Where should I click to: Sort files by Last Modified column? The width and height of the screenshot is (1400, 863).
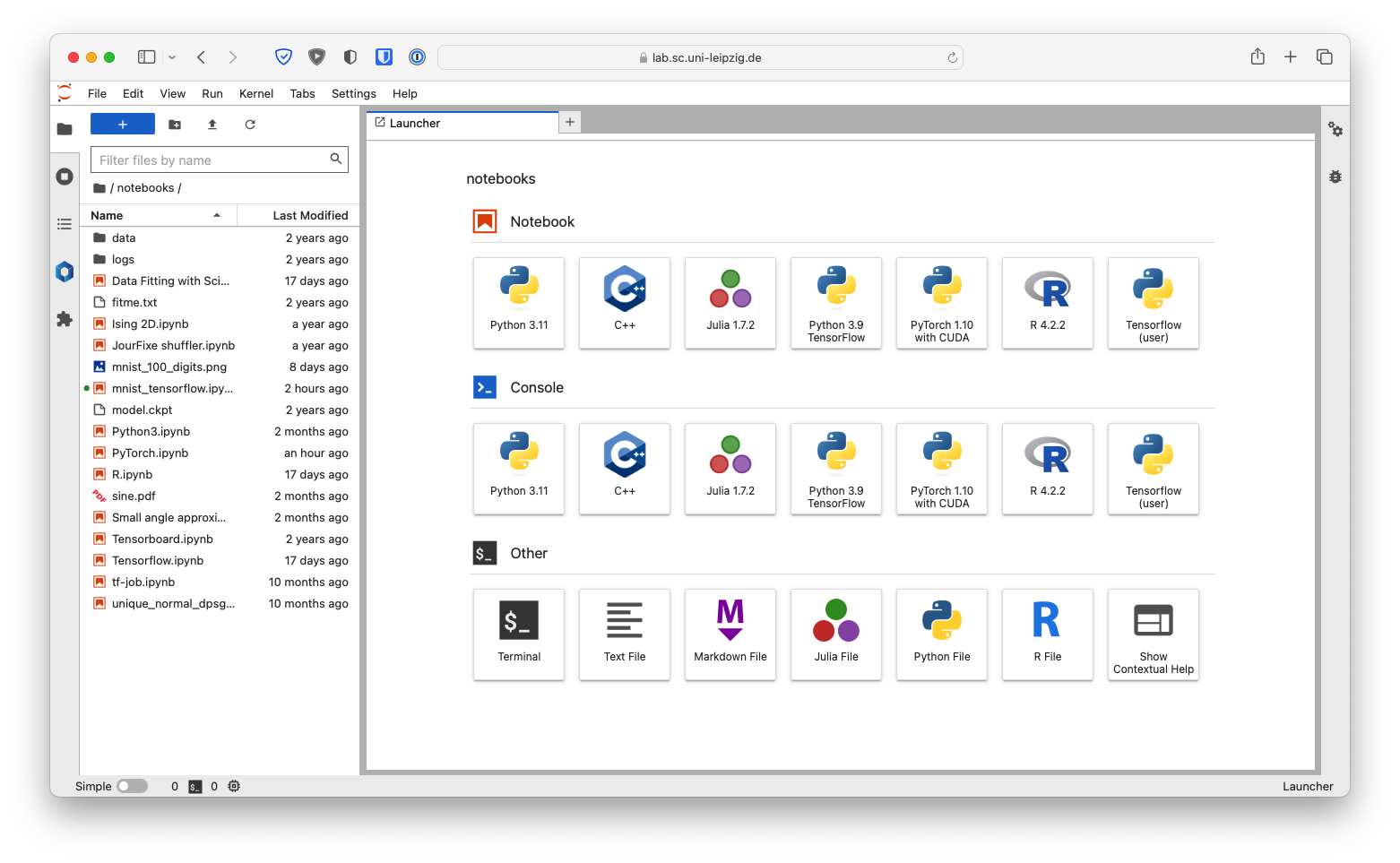click(x=298, y=215)
